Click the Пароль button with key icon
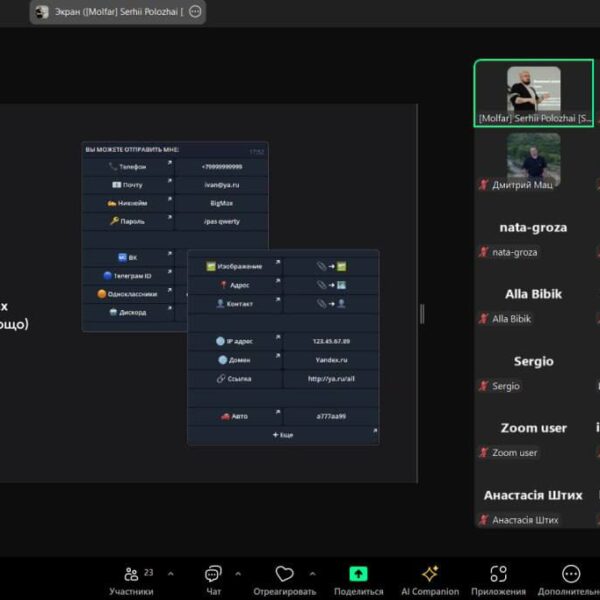Image resolution: width=600 pixels, height=600 pixels. click(x=128, y=221)
